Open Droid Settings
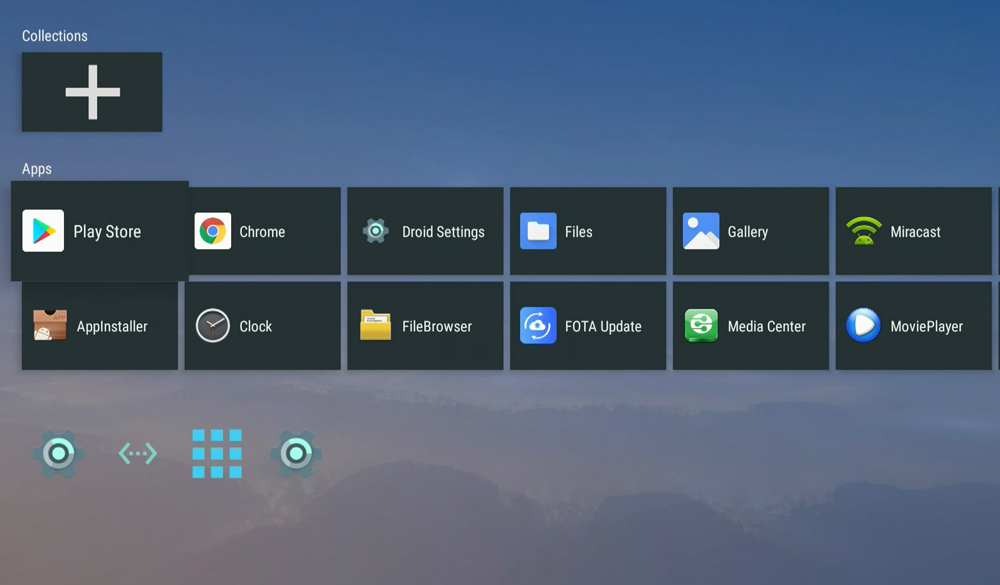1000x585 pixels. point(425,231)
